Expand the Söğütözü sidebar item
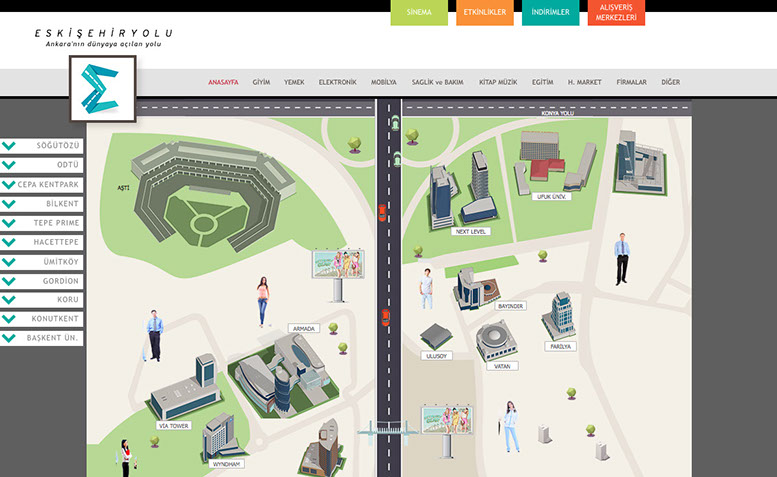Viewport: 777px width, 477px height. pyautogui.click(x=41, y=146)
